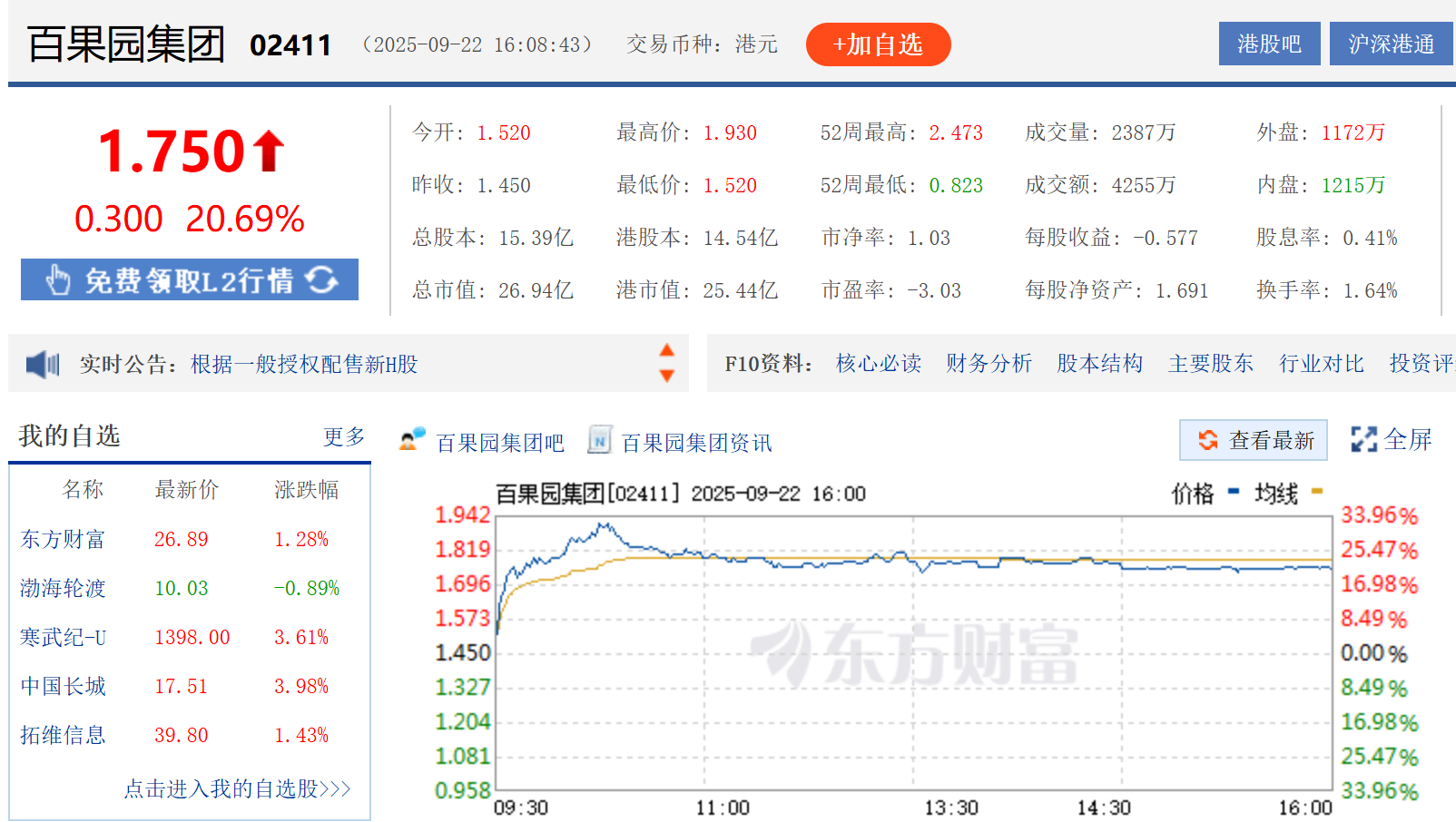Click the intraday price line chart
1456x822 pixels.
point(914,653)
